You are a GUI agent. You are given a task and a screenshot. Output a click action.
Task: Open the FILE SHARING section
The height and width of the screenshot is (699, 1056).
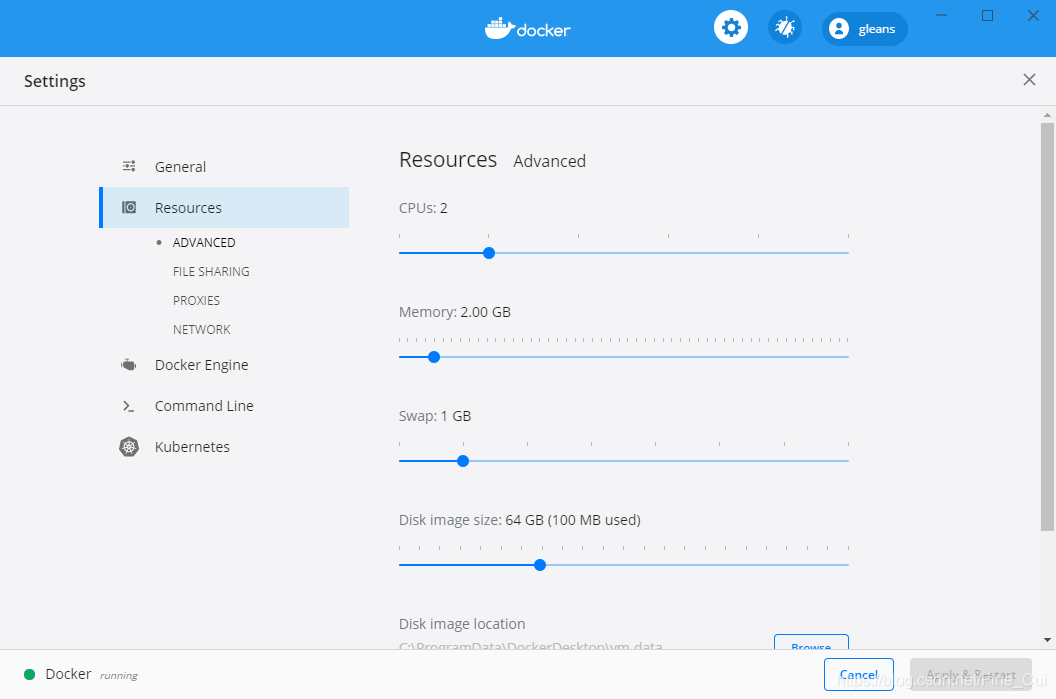(211, 271)
